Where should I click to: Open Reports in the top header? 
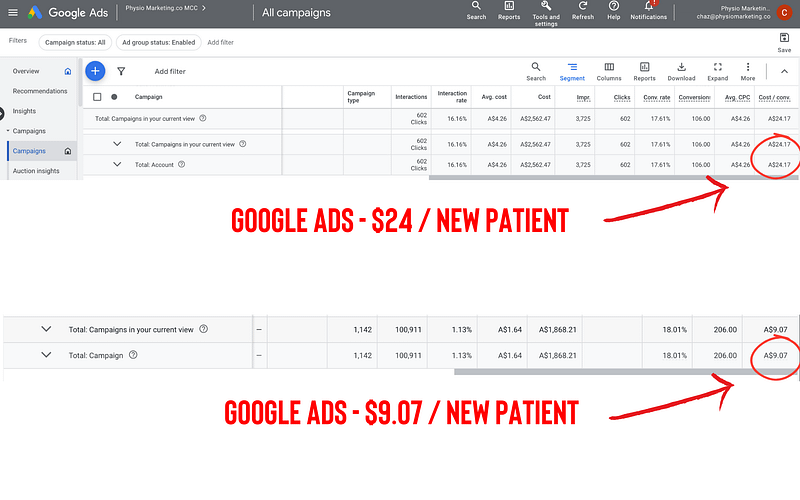509,10
